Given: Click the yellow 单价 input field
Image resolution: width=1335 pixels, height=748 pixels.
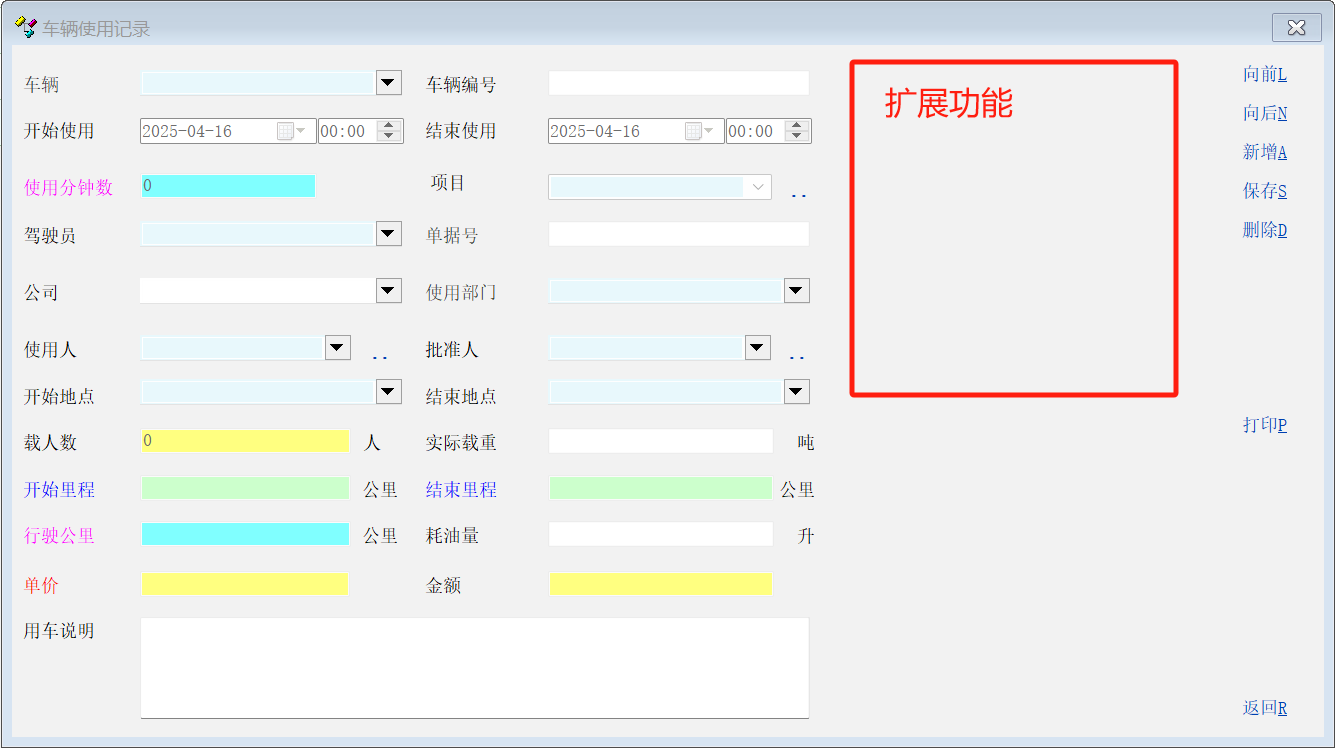Looking at the screenshot, I should pyautogui.click(x=244, y=585).
